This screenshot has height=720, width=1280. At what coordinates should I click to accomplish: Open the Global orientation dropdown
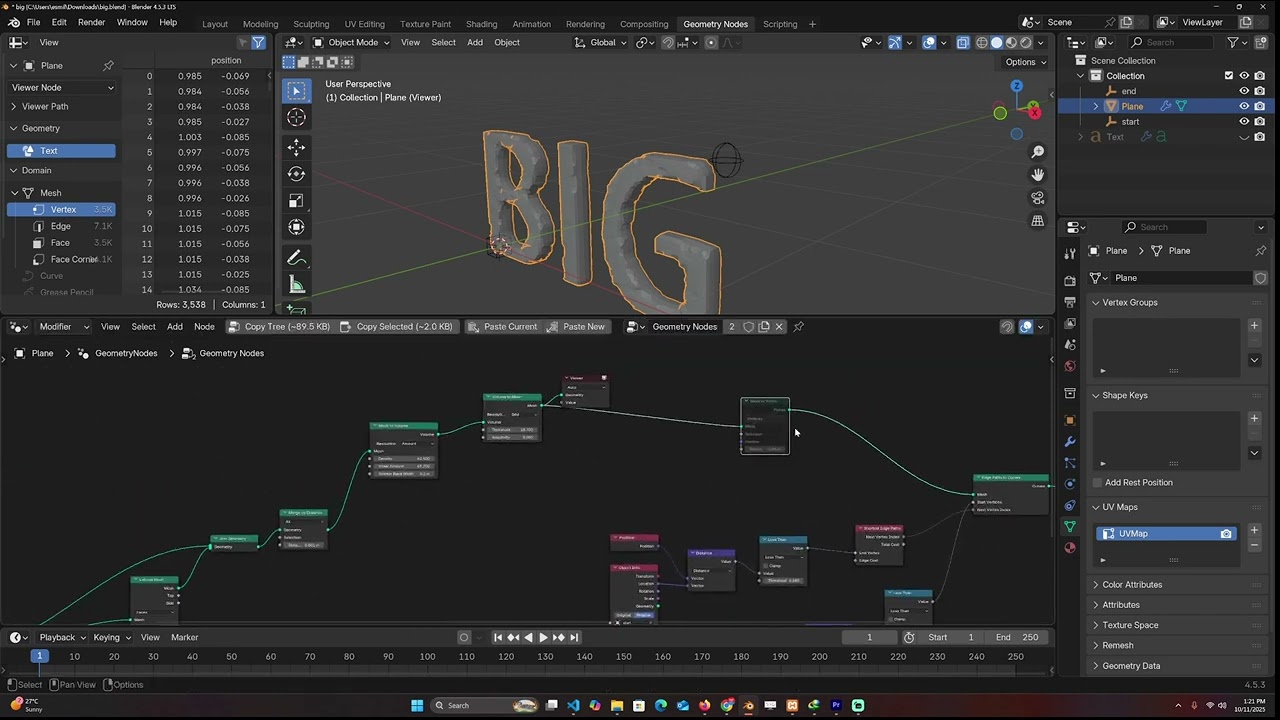coord(601,42)
